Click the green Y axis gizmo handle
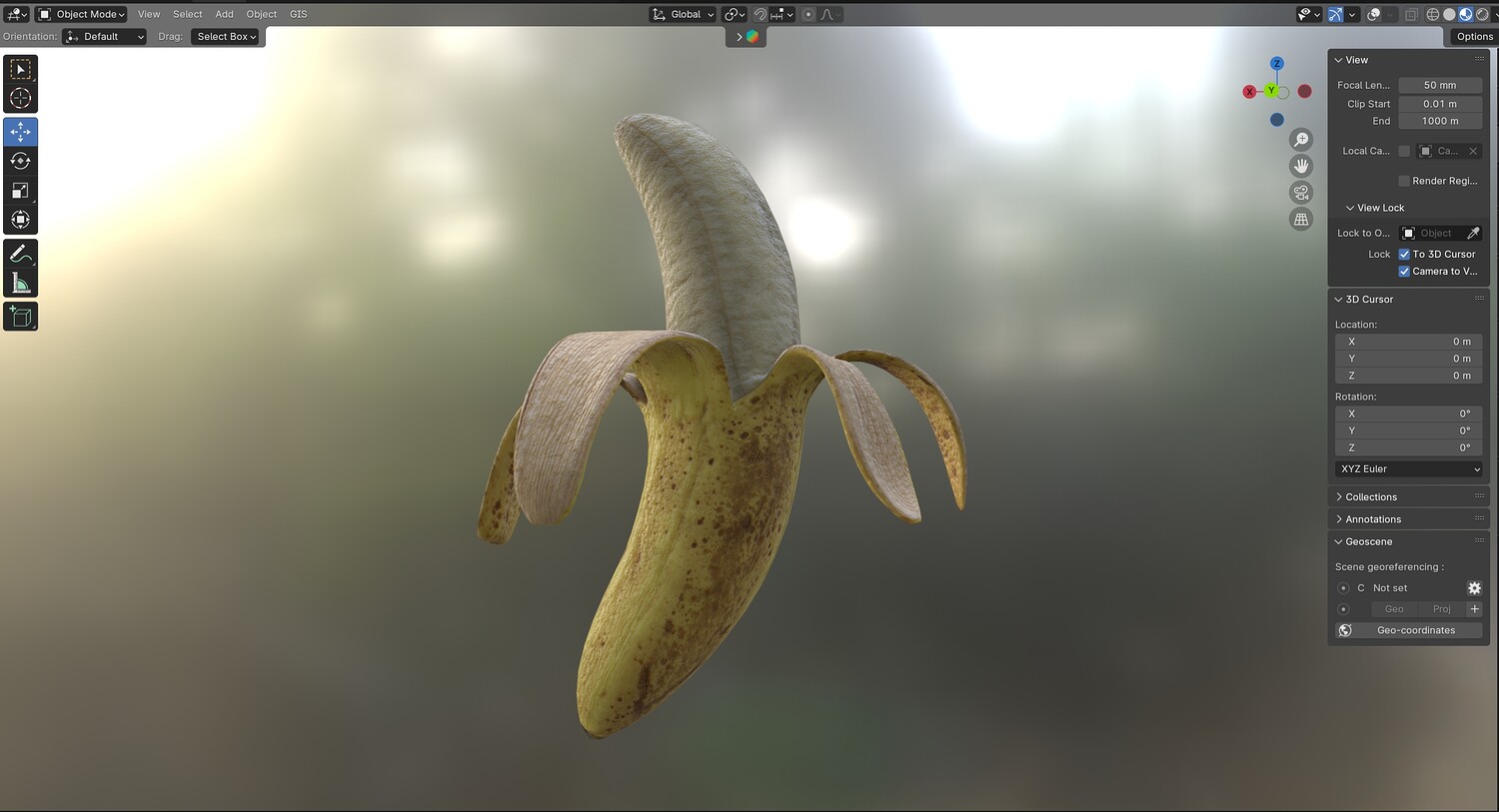The height and width of the screenshot is (812, 1499). tap(1271, 91)
